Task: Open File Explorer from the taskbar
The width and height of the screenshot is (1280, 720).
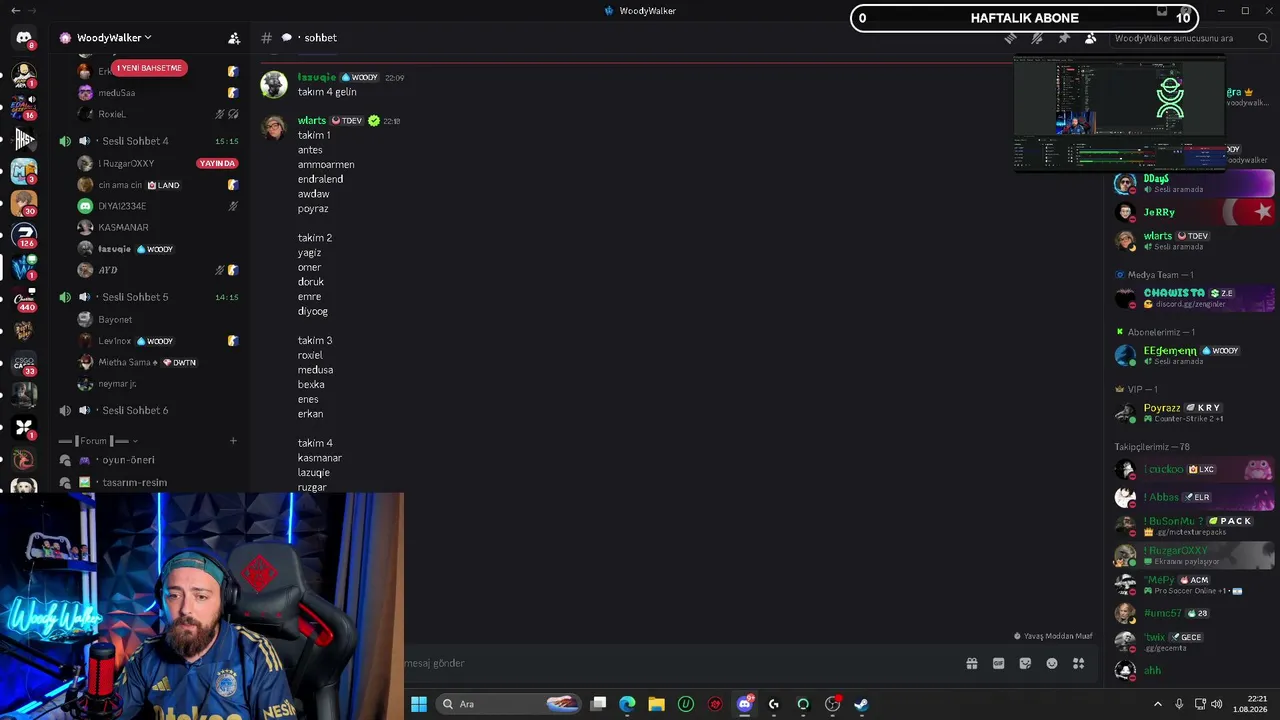Action: pos(656,704)
